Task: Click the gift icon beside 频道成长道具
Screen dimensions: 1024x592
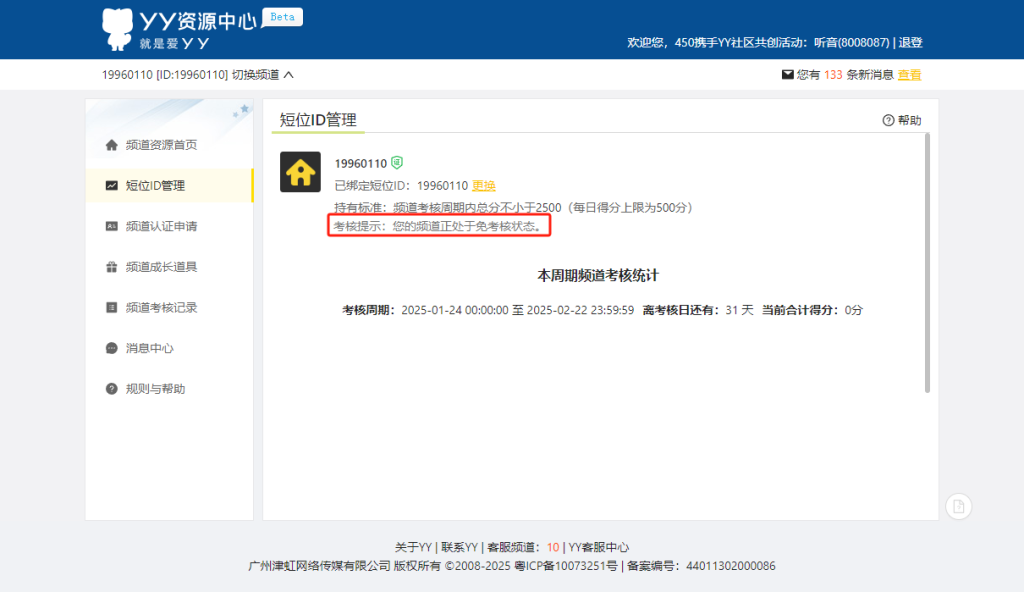Action: point(112,267)
